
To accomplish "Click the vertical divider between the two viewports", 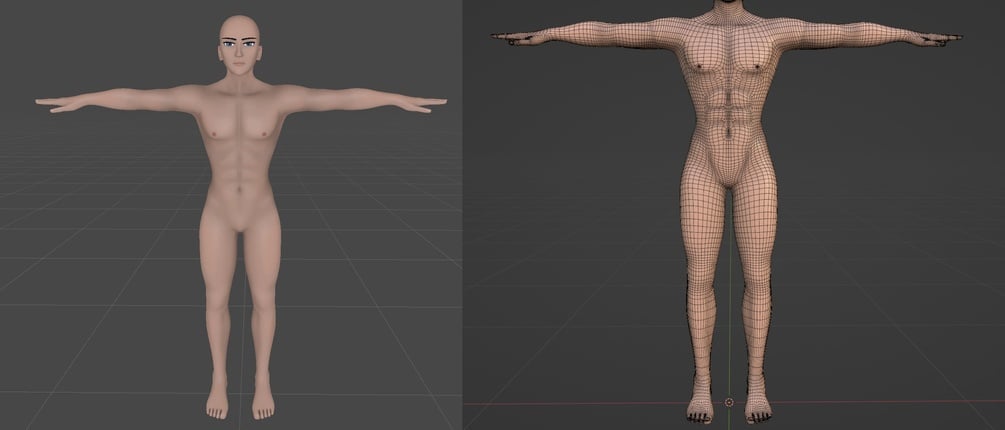I will tap(462, 215).
